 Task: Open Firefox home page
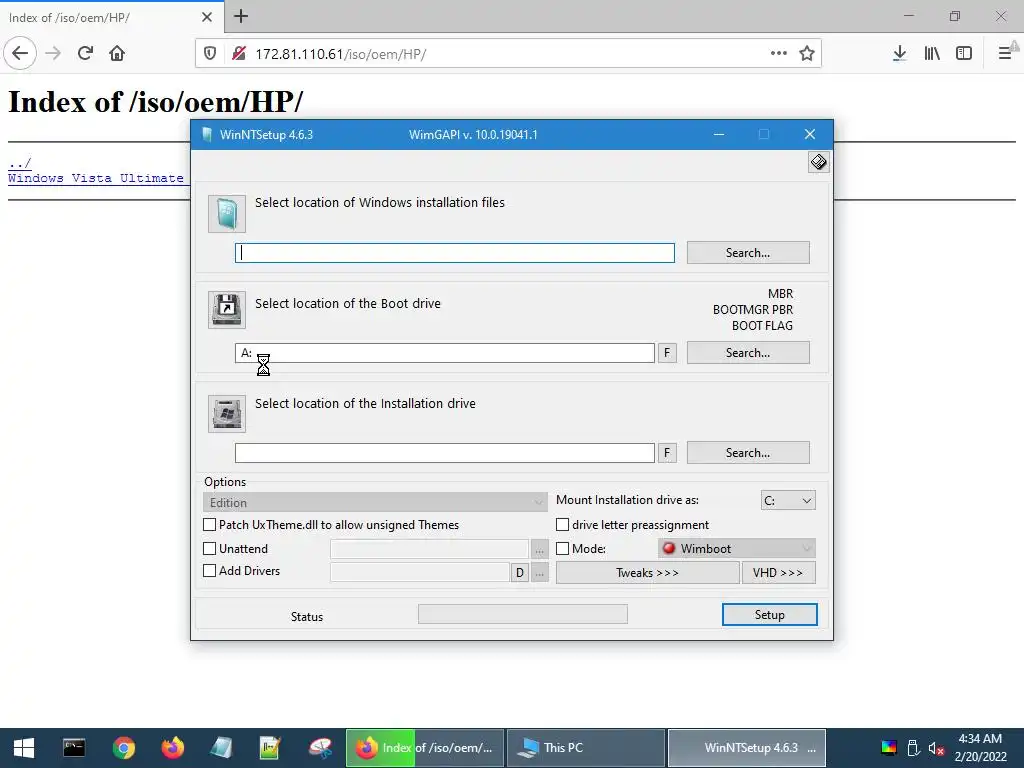[117, 54]
